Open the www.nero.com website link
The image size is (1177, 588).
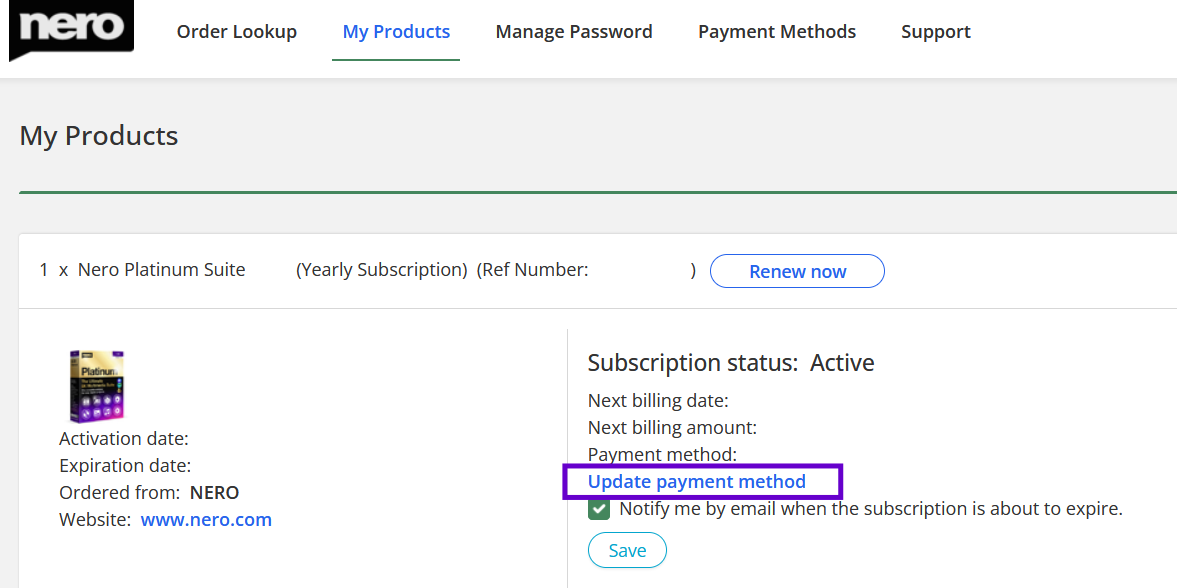pyautogui.click(x=206, y=520)
